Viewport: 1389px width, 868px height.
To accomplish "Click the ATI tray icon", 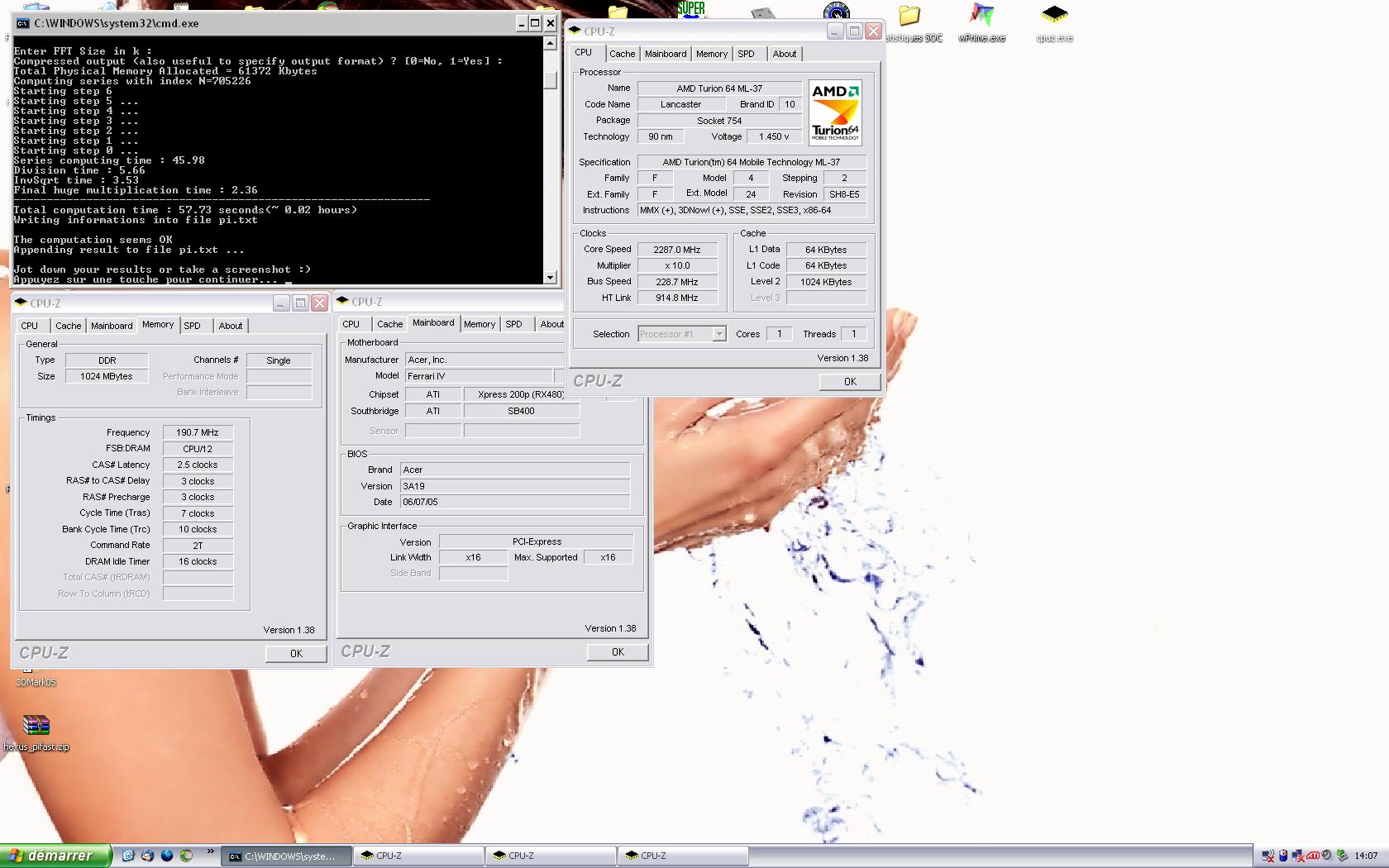I will (1313, 856).
